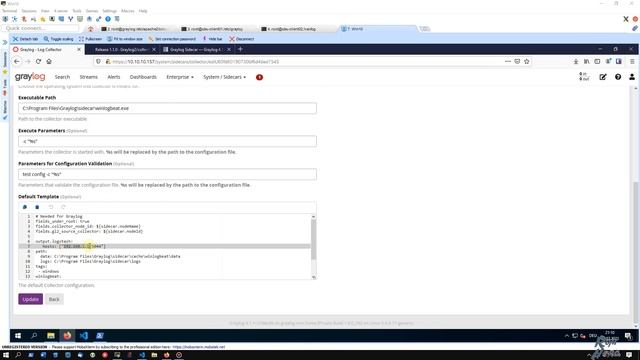
Task: Open remote taskbar search
Action: [34, 336]
